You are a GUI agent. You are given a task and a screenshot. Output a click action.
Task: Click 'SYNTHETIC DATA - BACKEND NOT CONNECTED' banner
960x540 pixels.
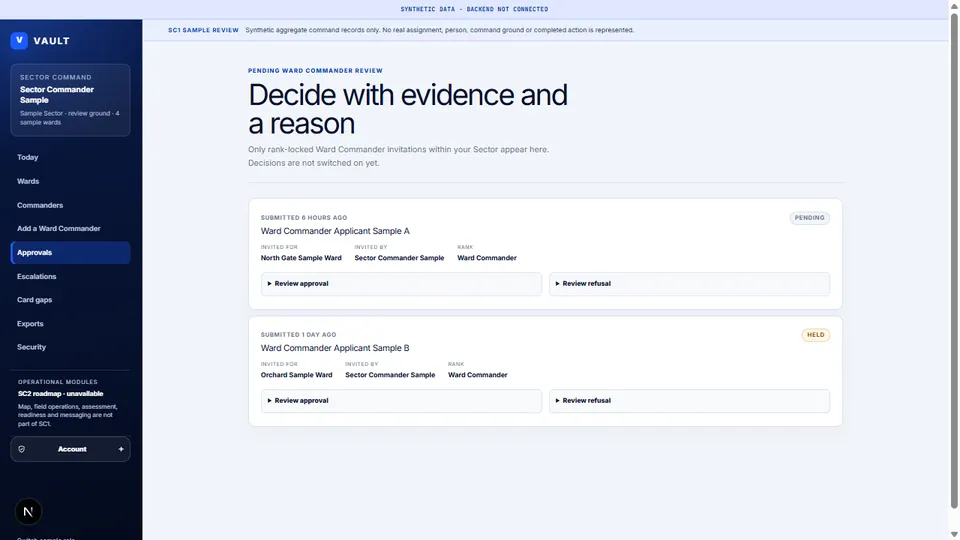coord(474,9)
